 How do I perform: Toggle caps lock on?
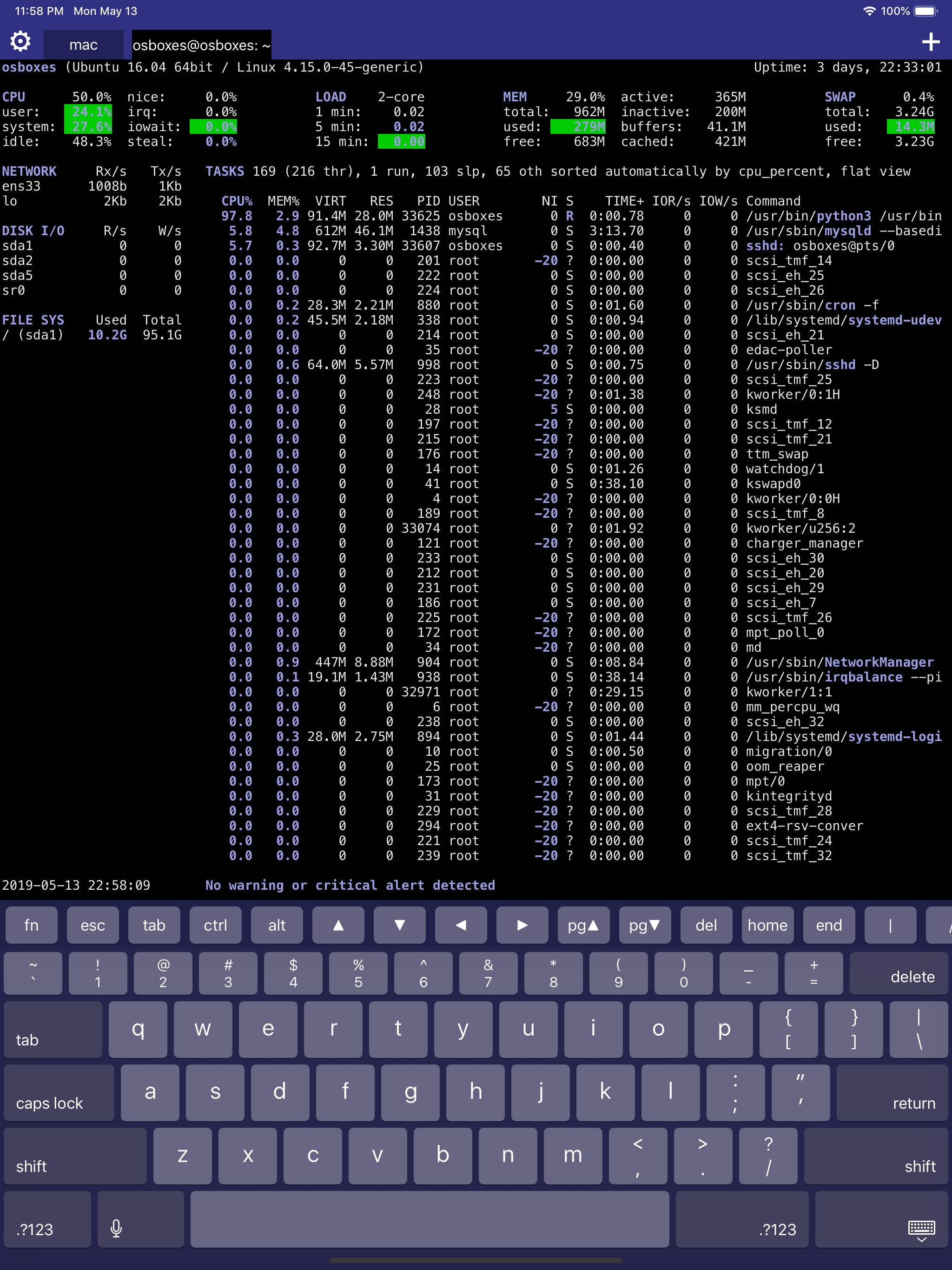point(58,1093)
